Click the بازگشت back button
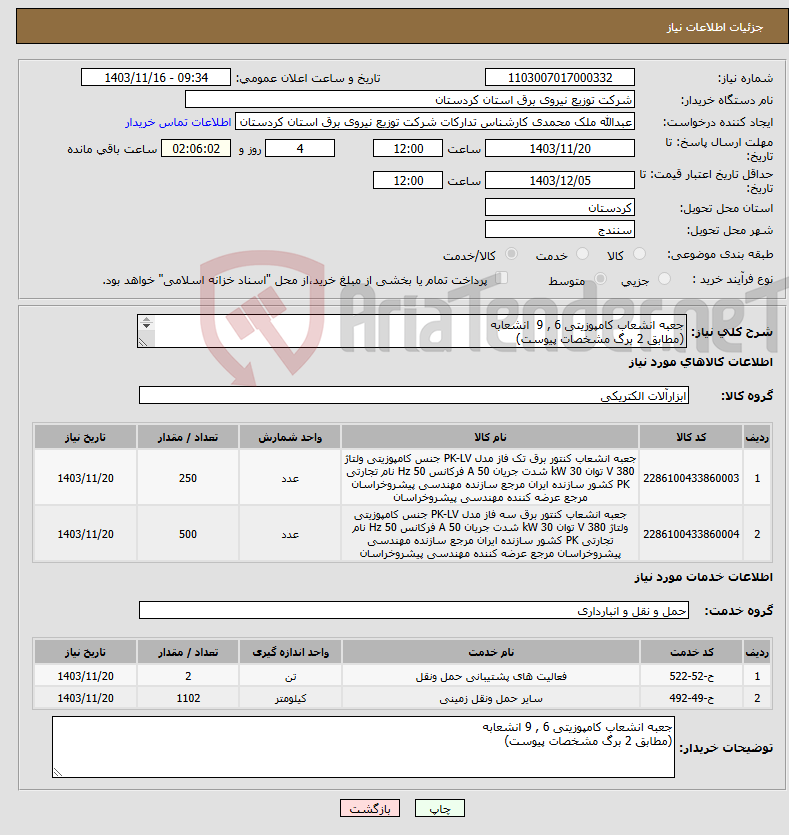 click(370, 808)
